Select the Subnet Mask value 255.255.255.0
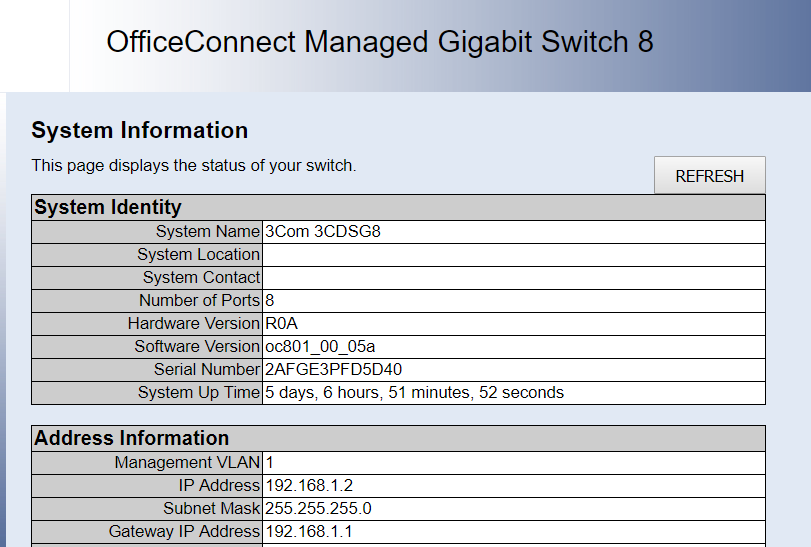The height and width of the screenshot is (547, 811). tap(318, 508)
